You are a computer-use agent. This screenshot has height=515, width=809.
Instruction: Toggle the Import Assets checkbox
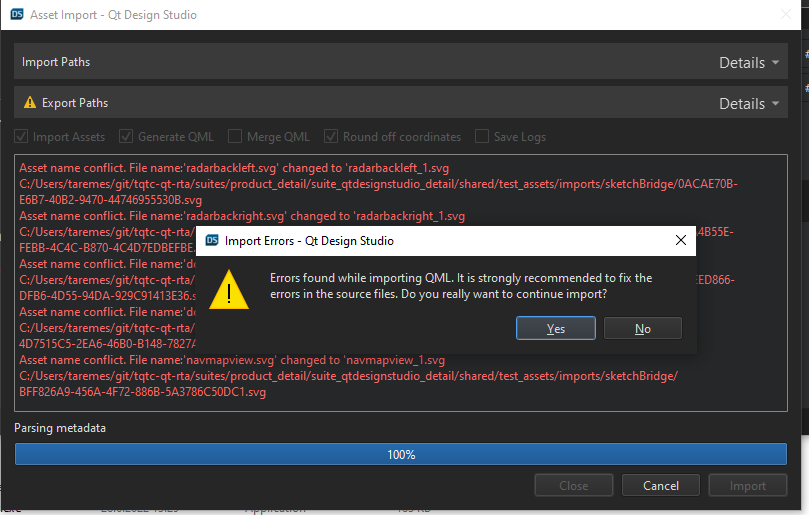(x=22, y=137)
